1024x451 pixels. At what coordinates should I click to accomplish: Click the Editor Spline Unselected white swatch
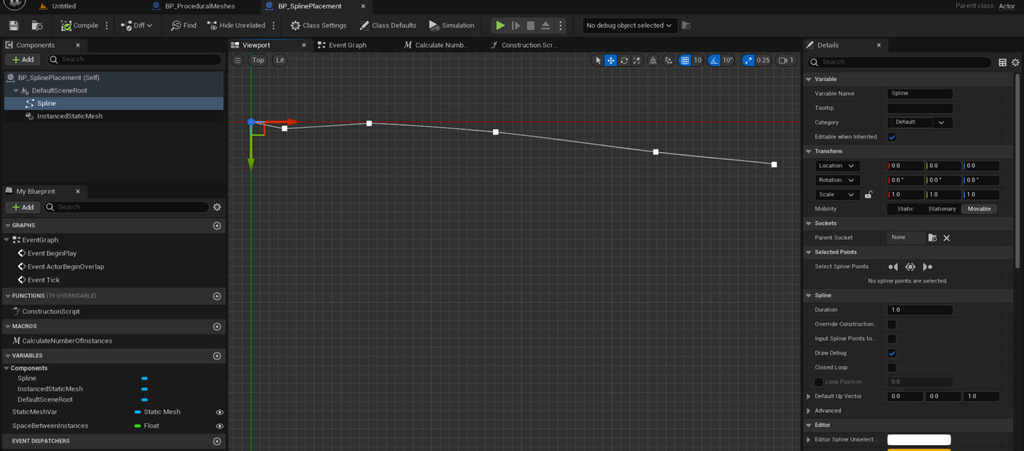pyautogui.click(x=919, y=440)
